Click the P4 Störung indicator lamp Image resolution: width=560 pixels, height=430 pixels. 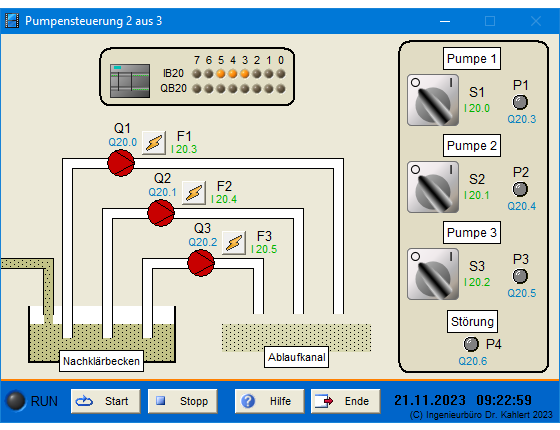point(471,344)
